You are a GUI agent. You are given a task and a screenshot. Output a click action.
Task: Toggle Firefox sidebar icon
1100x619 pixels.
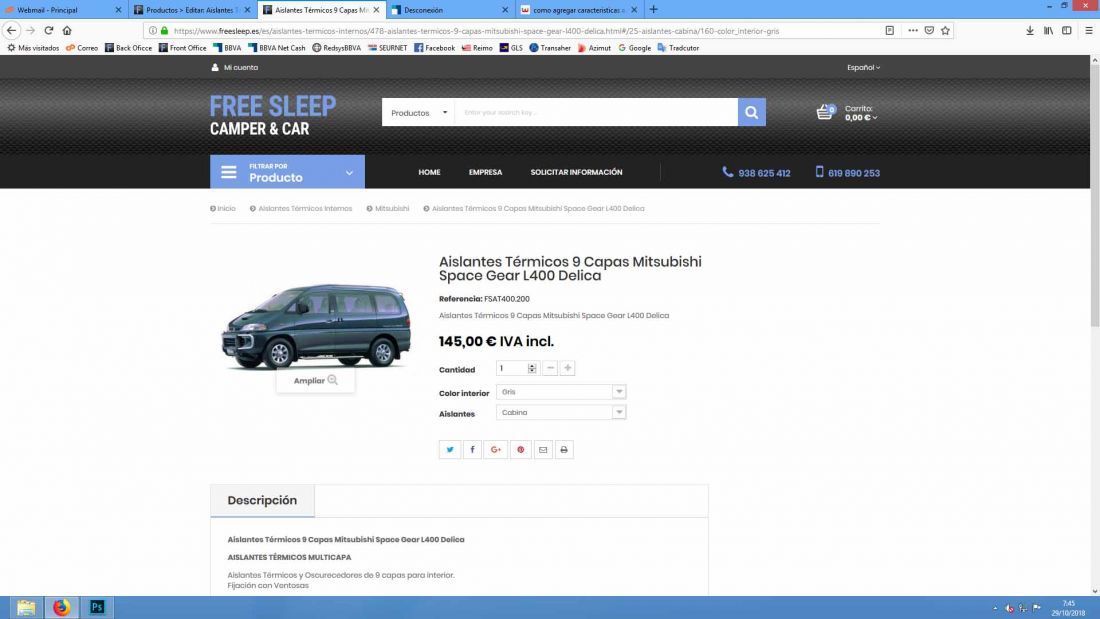tap(1066, 30)
